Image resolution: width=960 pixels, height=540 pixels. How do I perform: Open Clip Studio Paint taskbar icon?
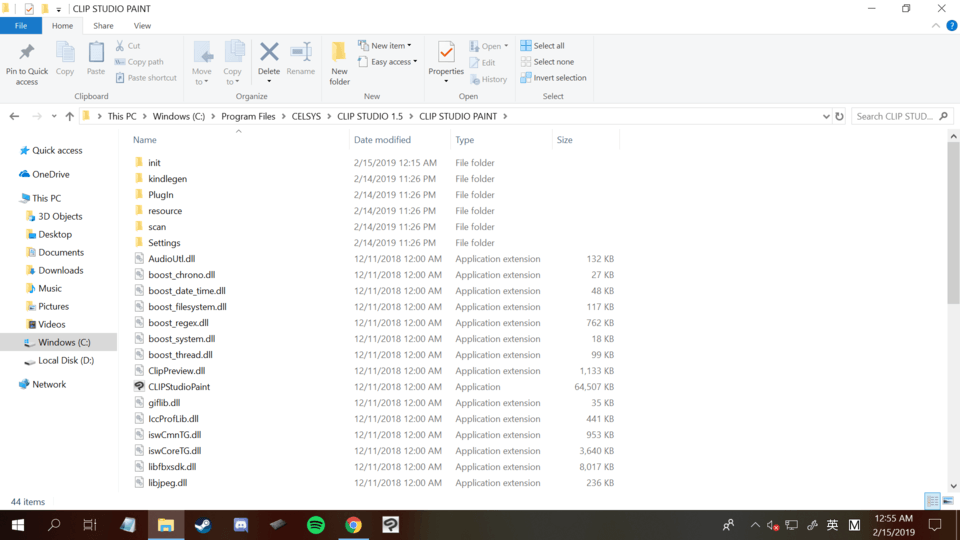pyautogui.click(x=391, y=525)
